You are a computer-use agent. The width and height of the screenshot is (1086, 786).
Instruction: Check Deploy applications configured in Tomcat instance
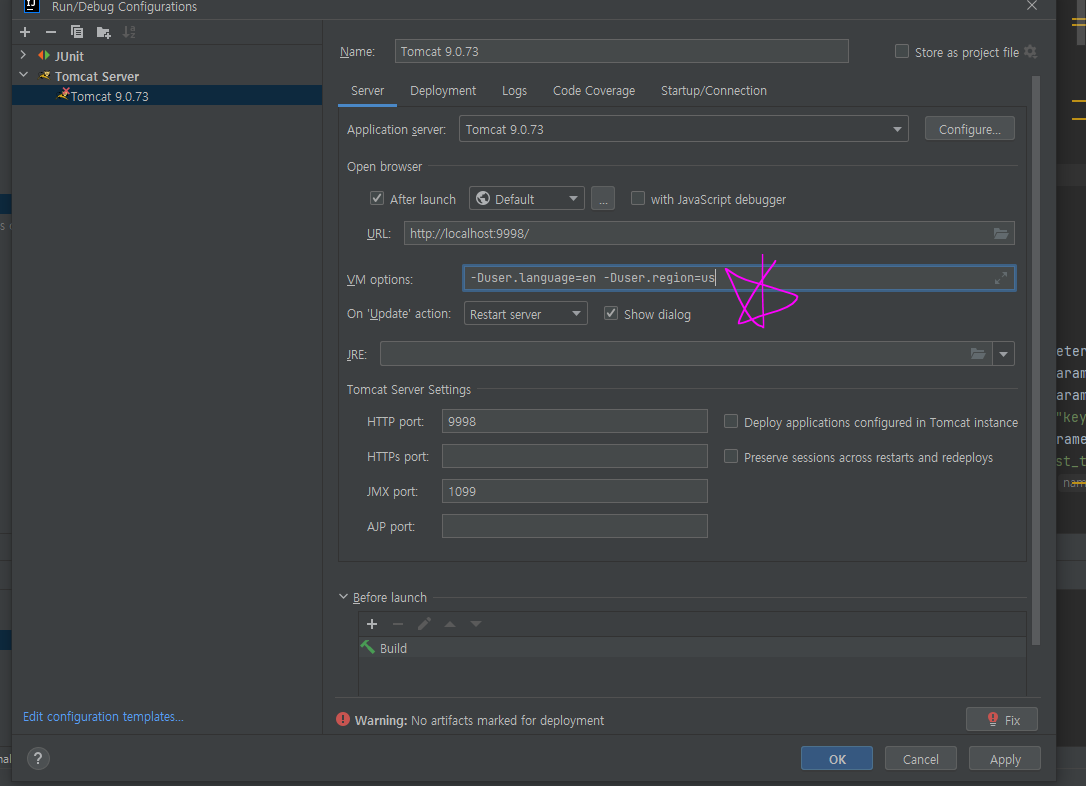(x=731, y=421)
